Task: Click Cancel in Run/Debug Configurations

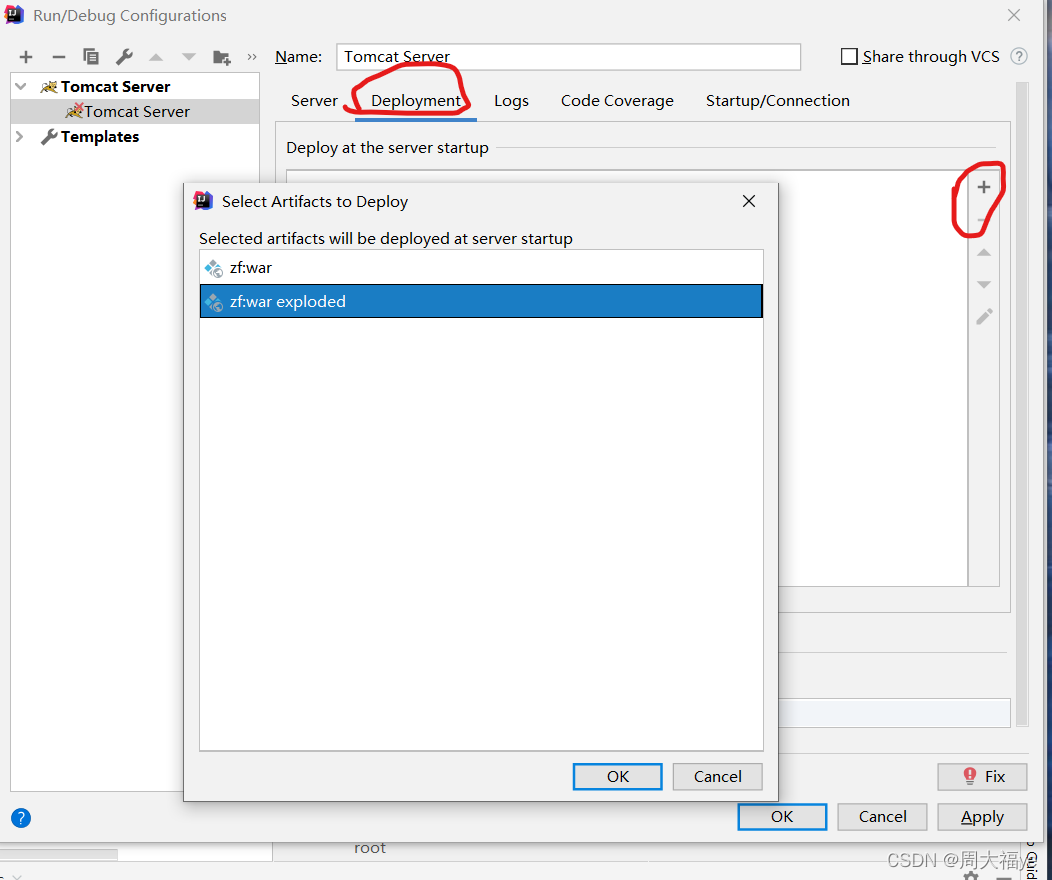Action: point(882,817)
